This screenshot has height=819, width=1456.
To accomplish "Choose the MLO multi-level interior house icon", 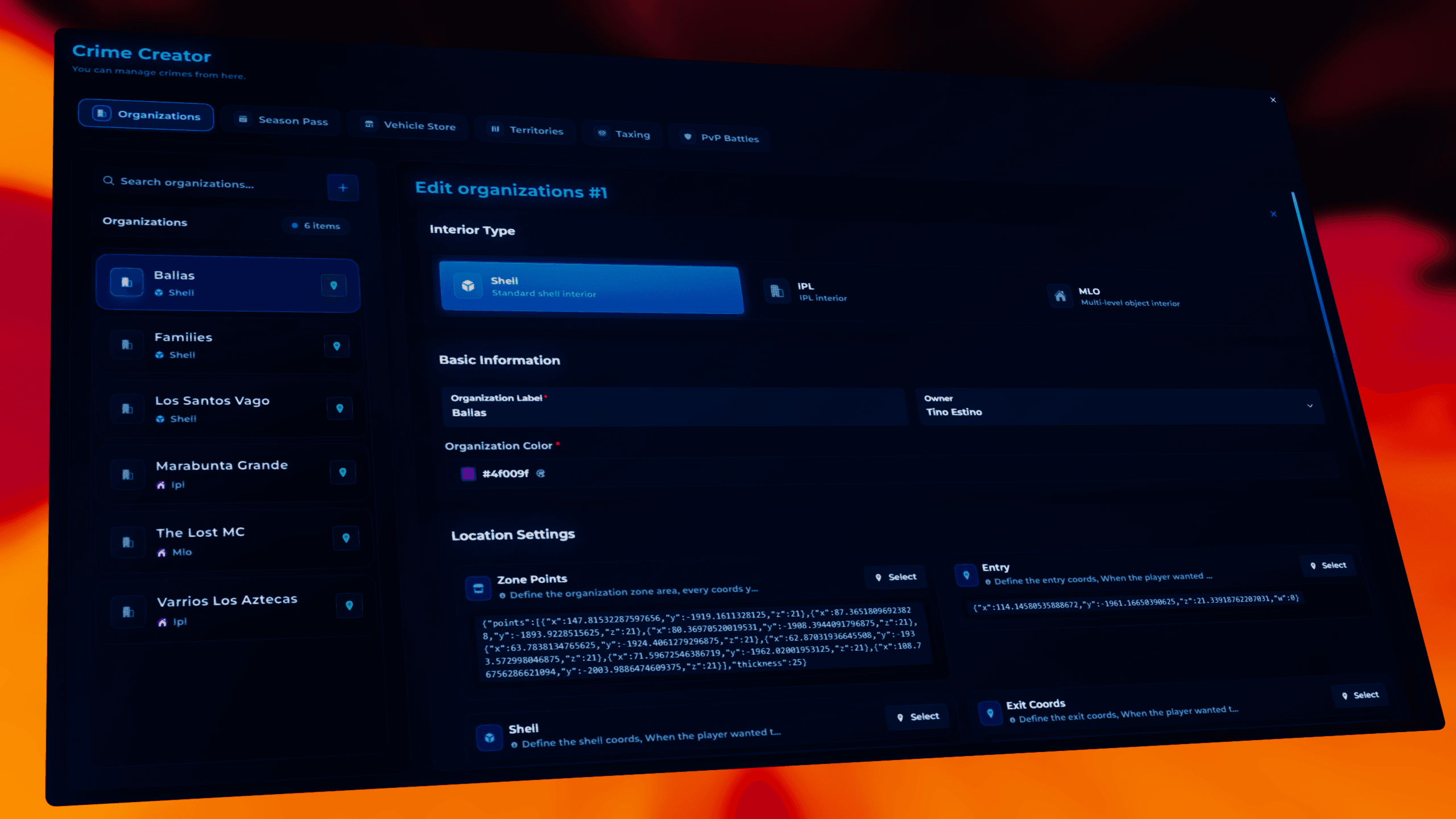I will point(1060,296).
